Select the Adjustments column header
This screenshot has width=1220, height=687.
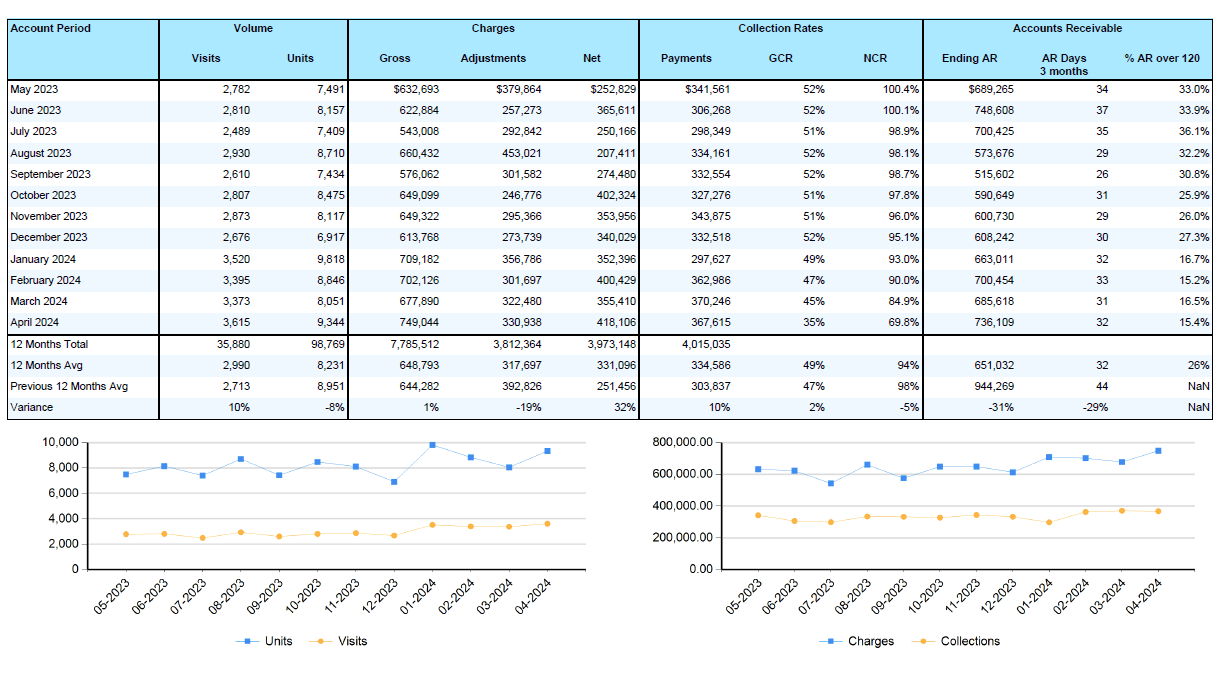pos(493,58)
